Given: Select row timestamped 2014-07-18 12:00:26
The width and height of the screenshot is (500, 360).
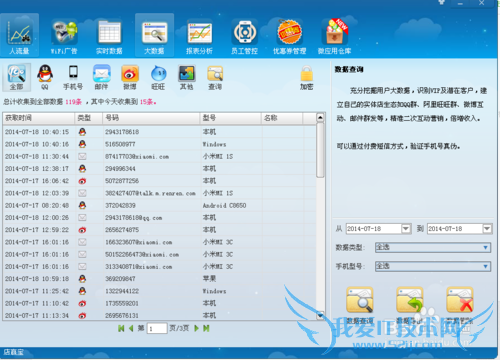Looking at the screenshot, I should (x=159, y=218).
